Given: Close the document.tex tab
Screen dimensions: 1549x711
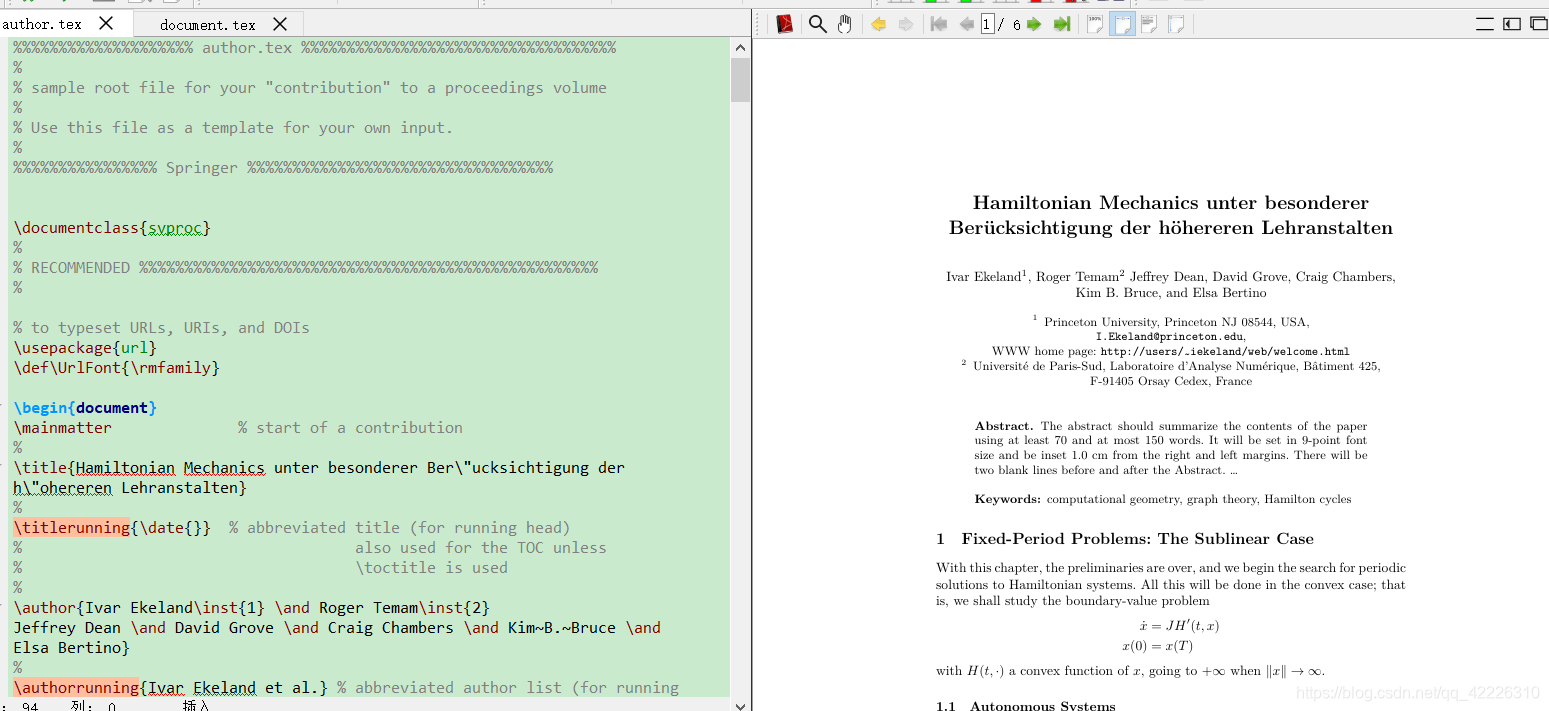Looking at the screenshot, I should click(x=280, y=23).
